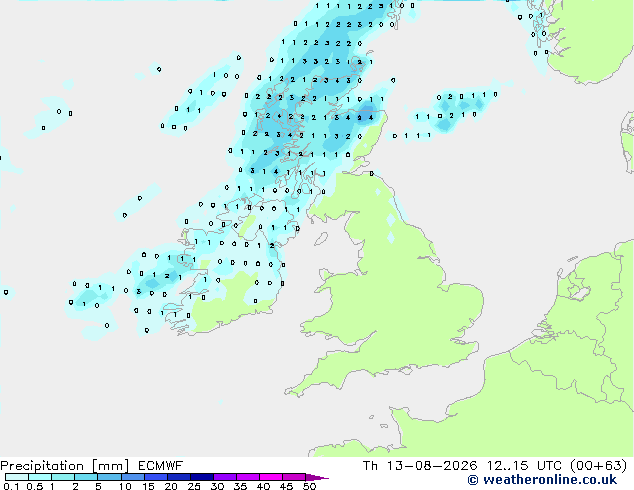Click the '12..15' time range text
634x490 pixels.
(x=507, y=466)
